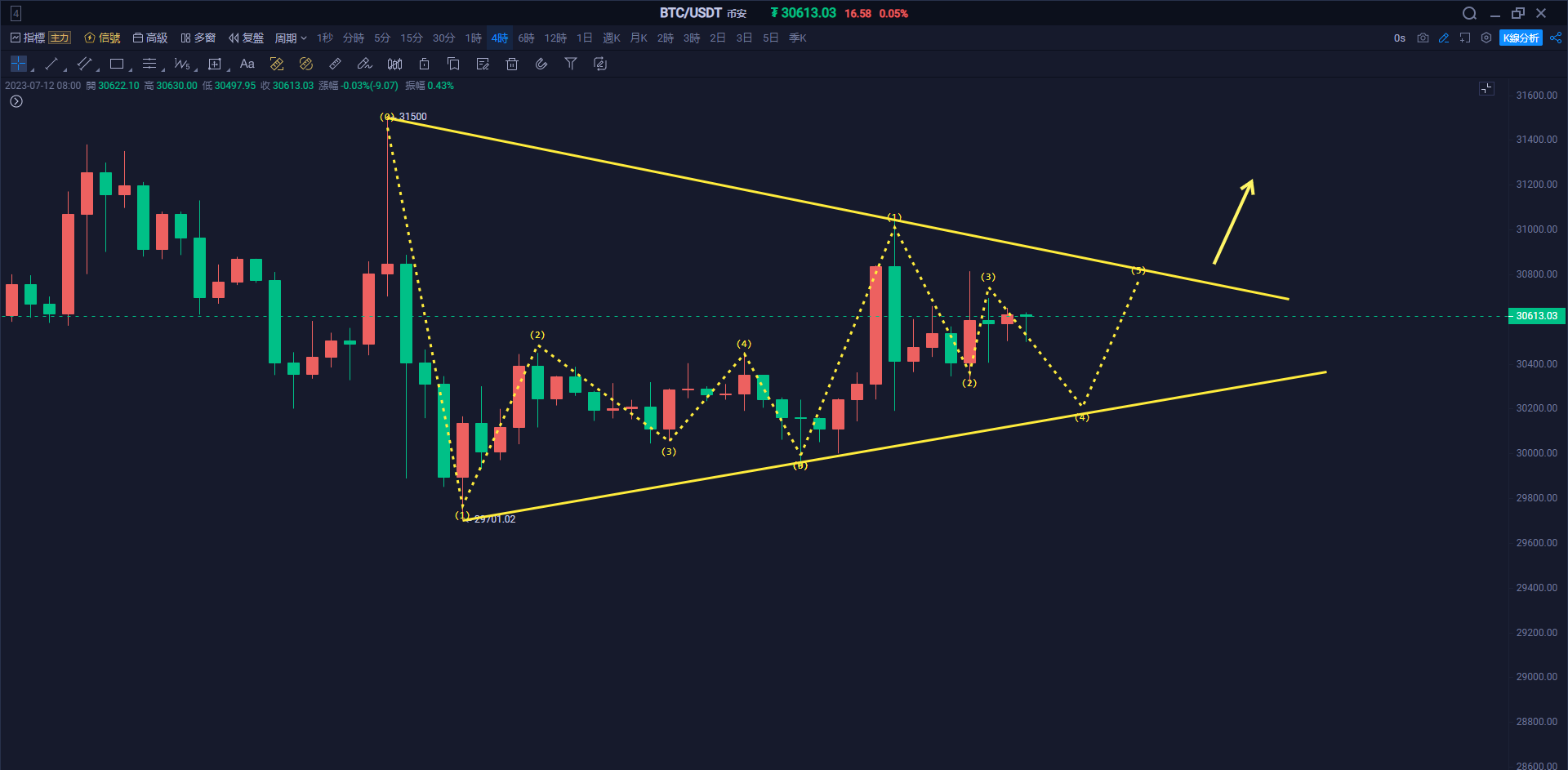Click the K線分析 button

[1521, 38]
